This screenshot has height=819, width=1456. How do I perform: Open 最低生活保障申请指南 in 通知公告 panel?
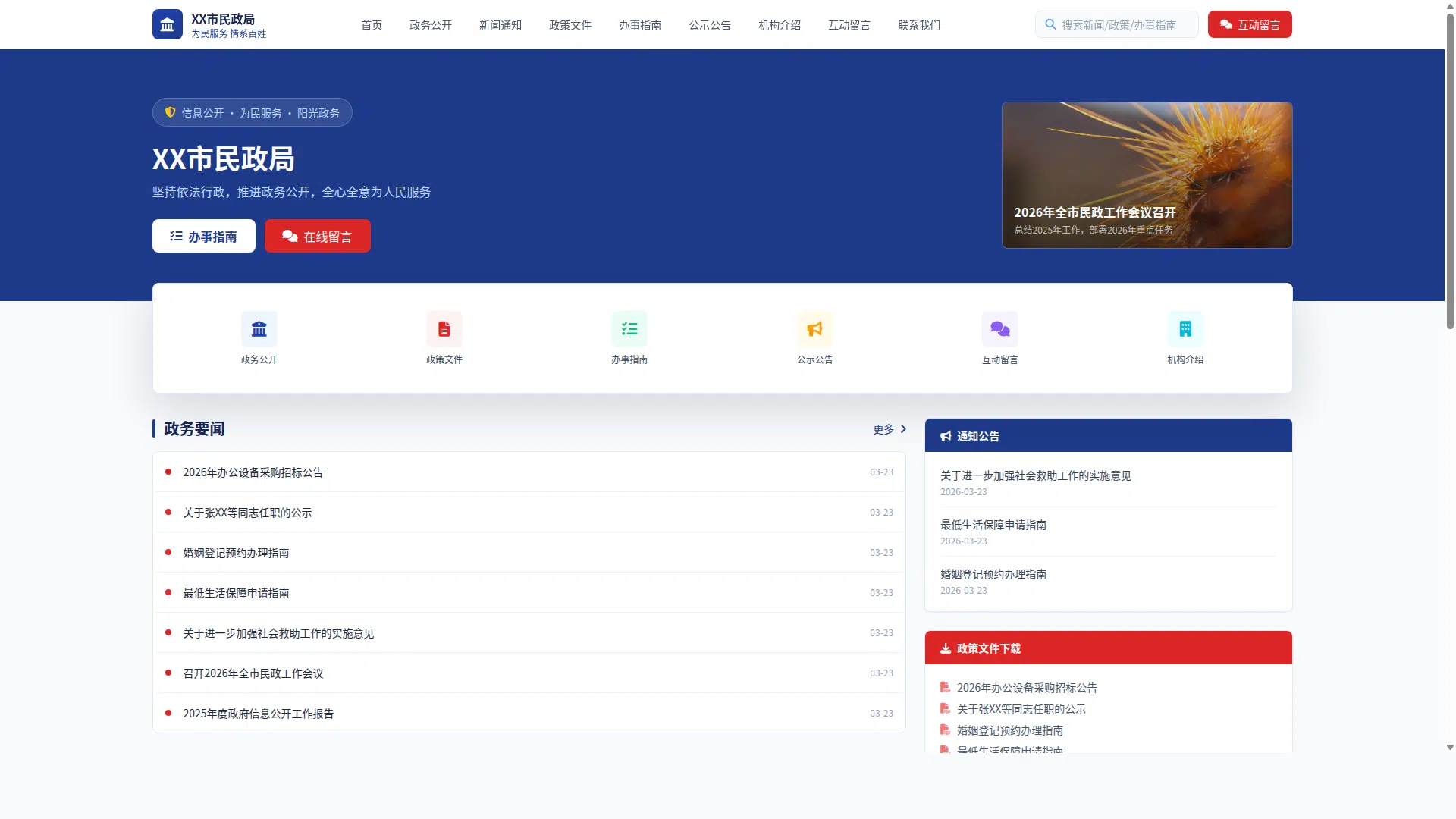993,524
